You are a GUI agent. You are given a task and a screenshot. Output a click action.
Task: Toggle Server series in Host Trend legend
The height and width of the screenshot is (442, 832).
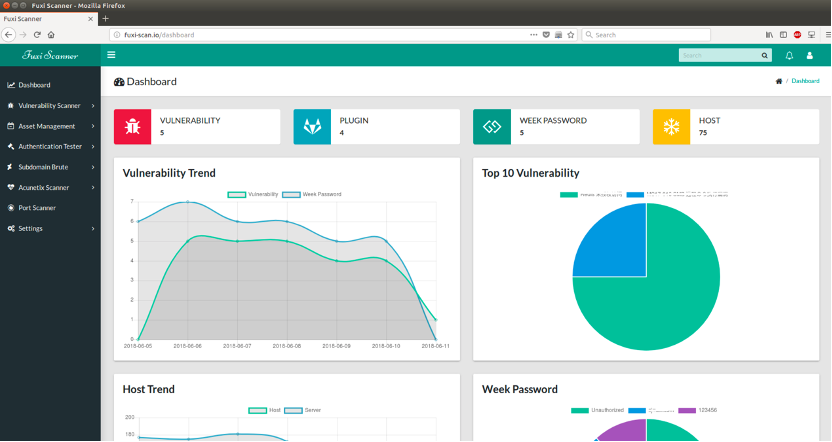[302, 410]
